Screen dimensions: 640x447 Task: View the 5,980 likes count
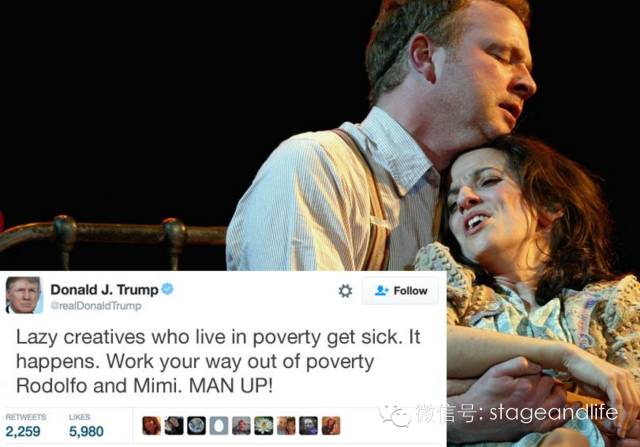click(86, 431)
